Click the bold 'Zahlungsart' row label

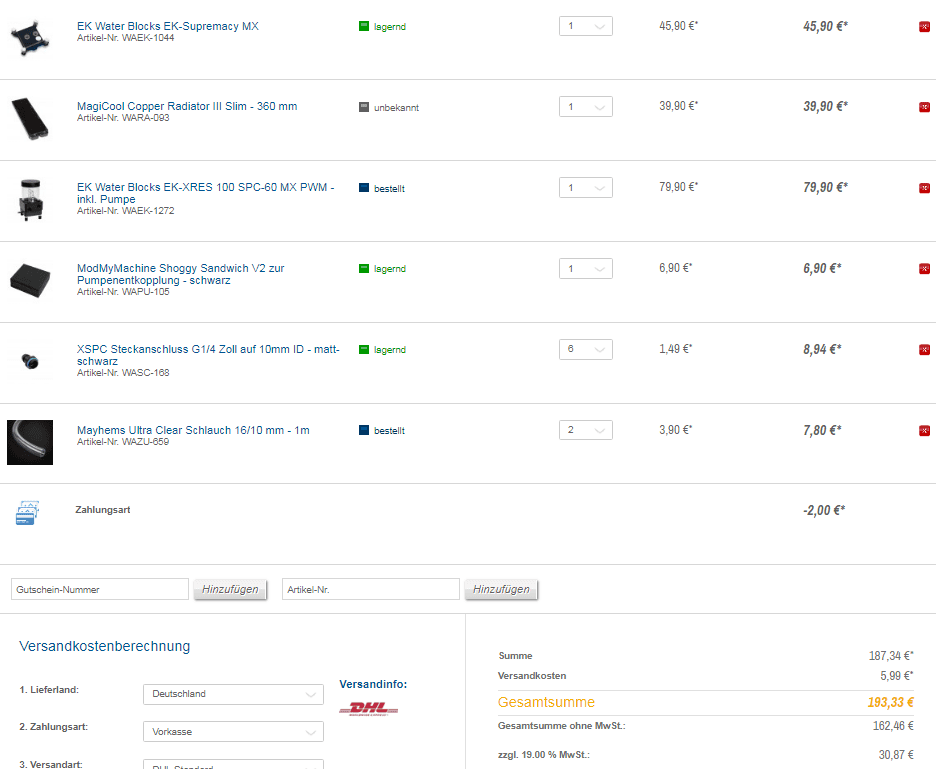tap(103, 510)
